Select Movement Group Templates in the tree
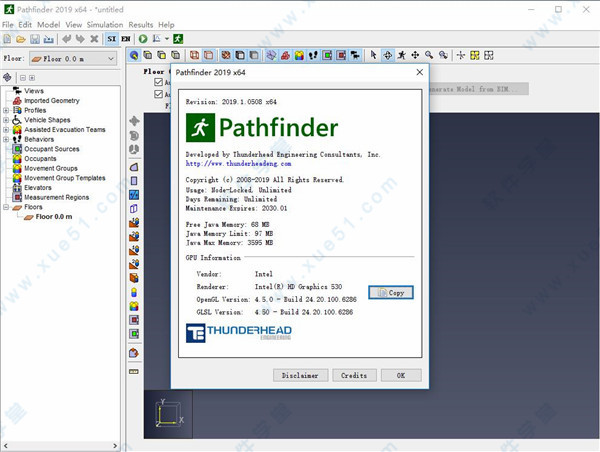The height and width of the screenshot is (452, 600). 65,178
